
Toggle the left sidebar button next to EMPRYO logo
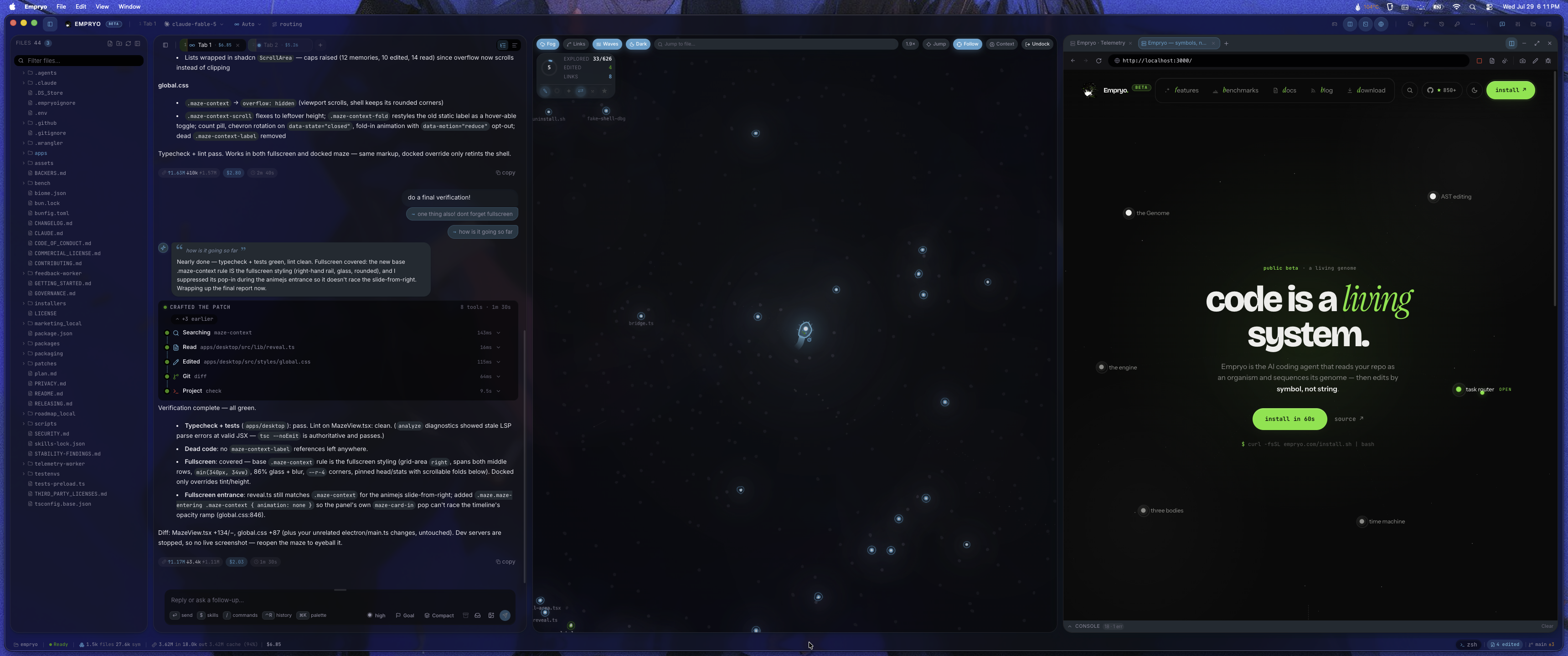pyautogui.click(x=51, y=24)
